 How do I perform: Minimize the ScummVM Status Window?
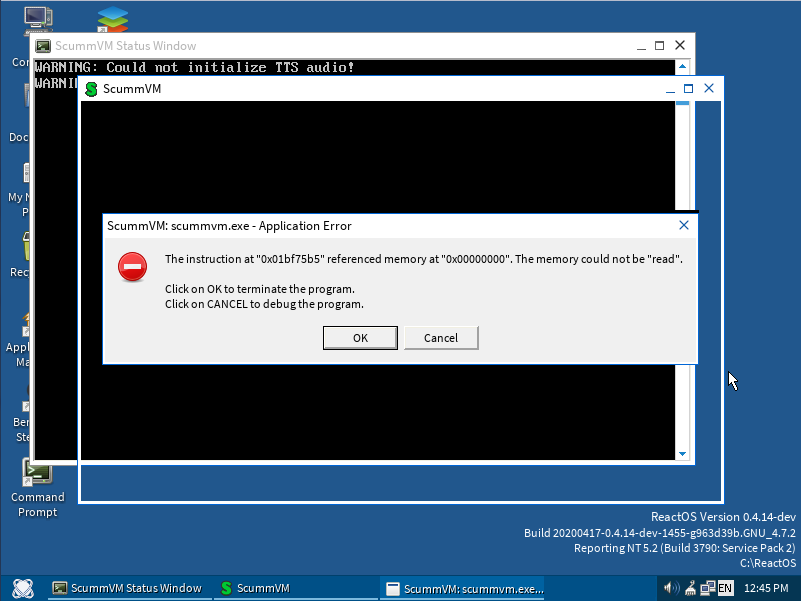[641, 46]
